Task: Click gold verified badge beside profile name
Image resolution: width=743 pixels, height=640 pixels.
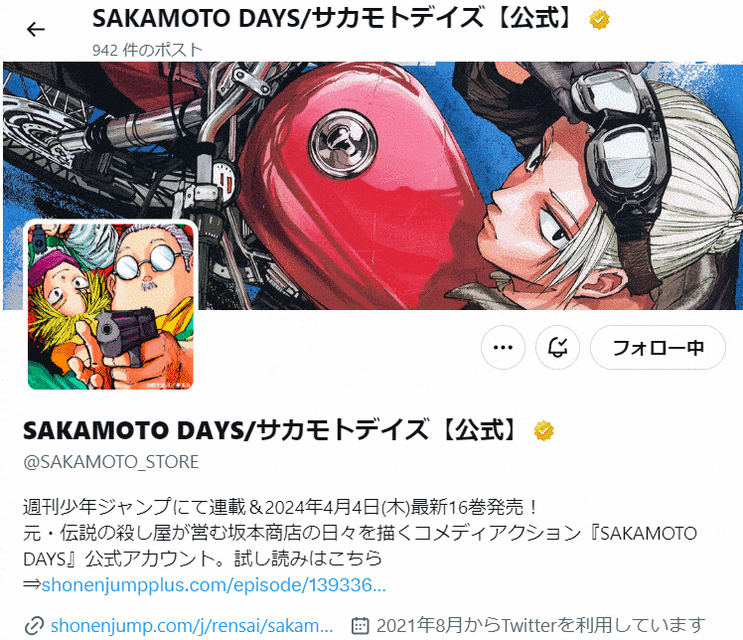Action: pos(544,431)
